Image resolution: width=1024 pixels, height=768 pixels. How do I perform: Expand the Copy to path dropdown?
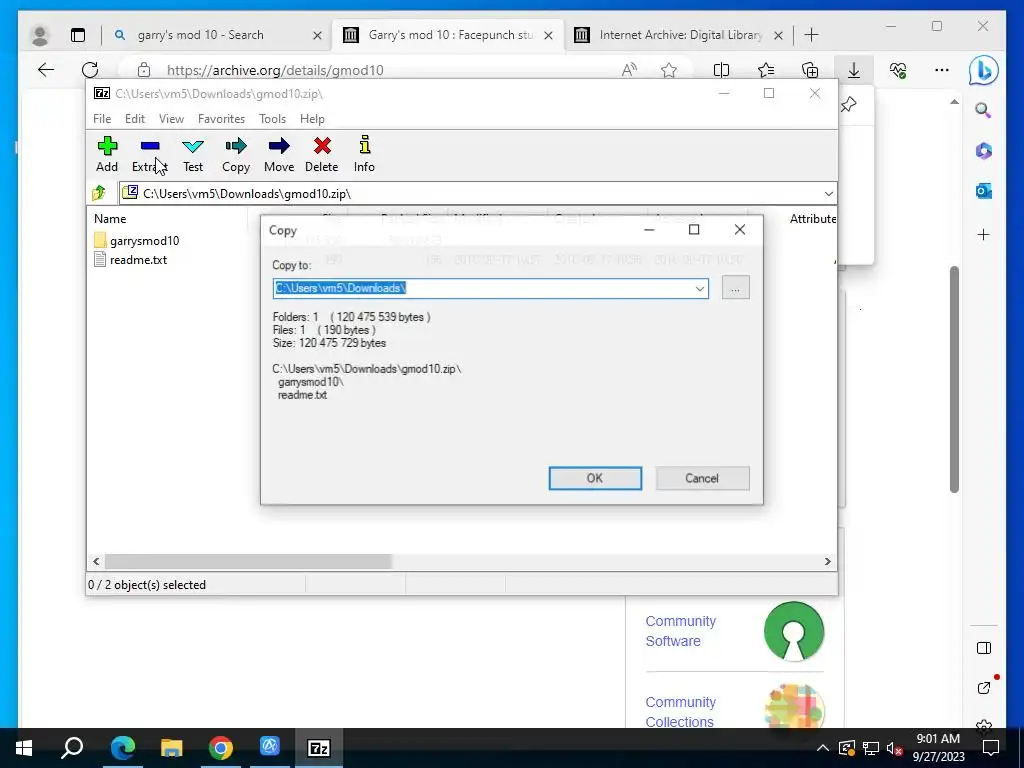699,288
